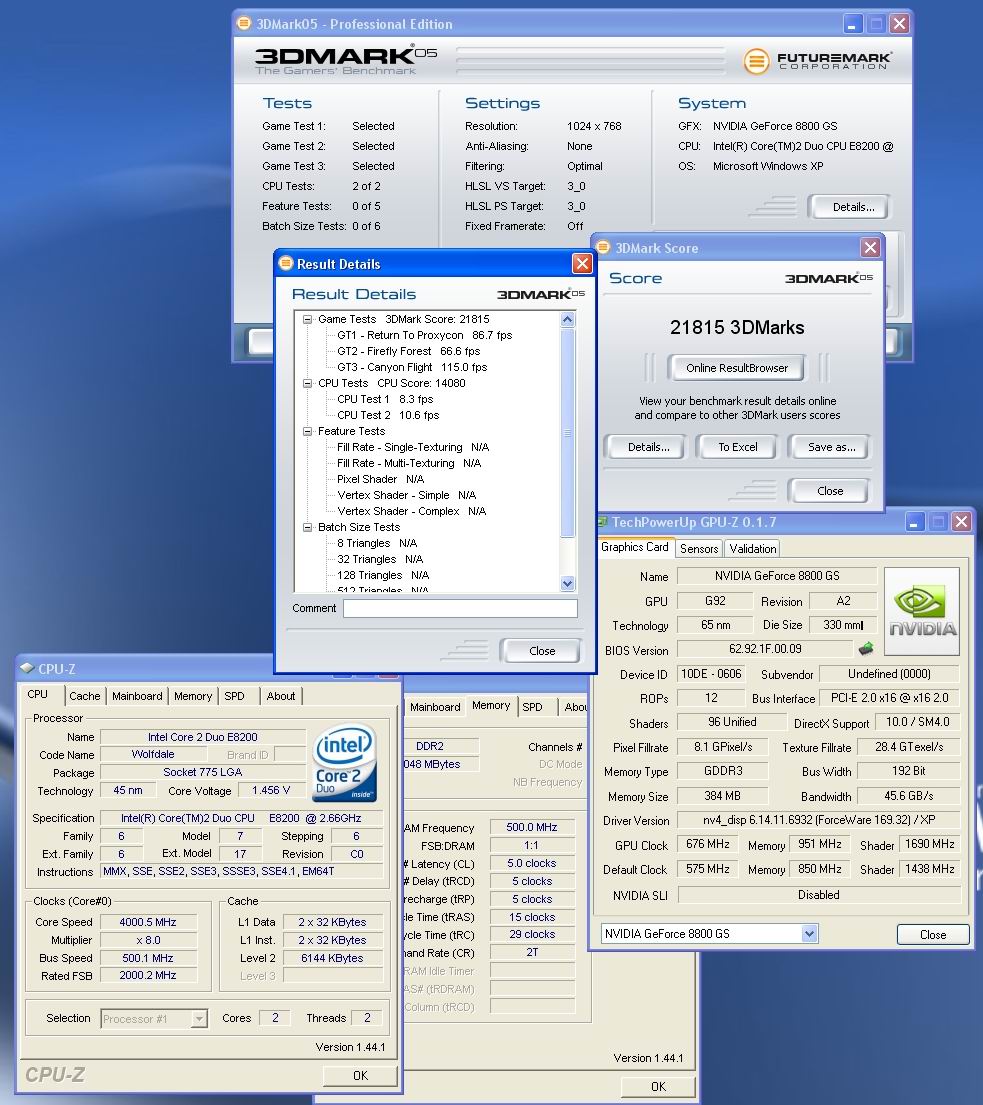The width and height of the screenshot is (983, 1105).
Task: Click Close button in 3DMark Score window
Action: coord(829,491)
